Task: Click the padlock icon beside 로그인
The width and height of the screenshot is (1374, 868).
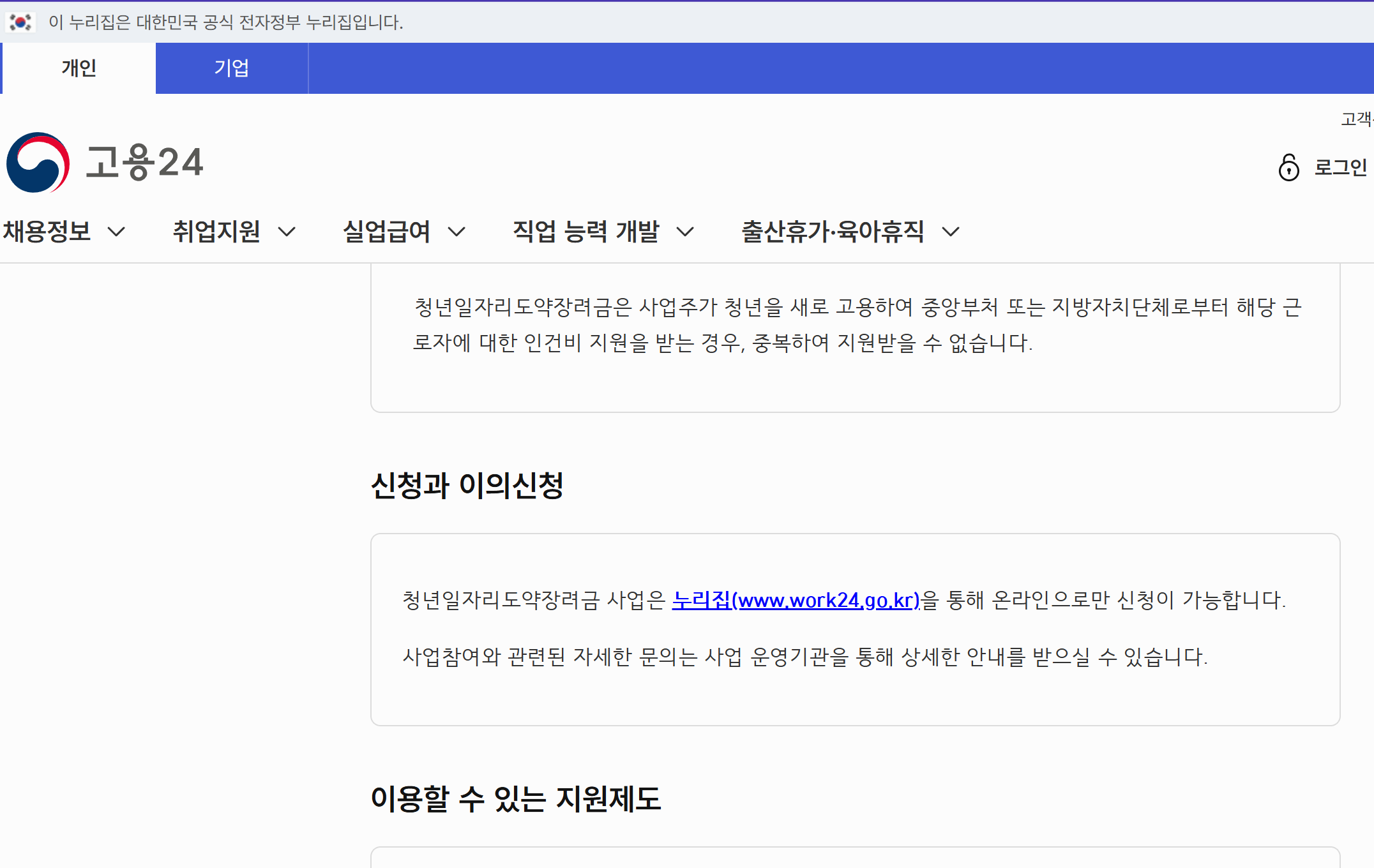Action: click(1288, 167)
